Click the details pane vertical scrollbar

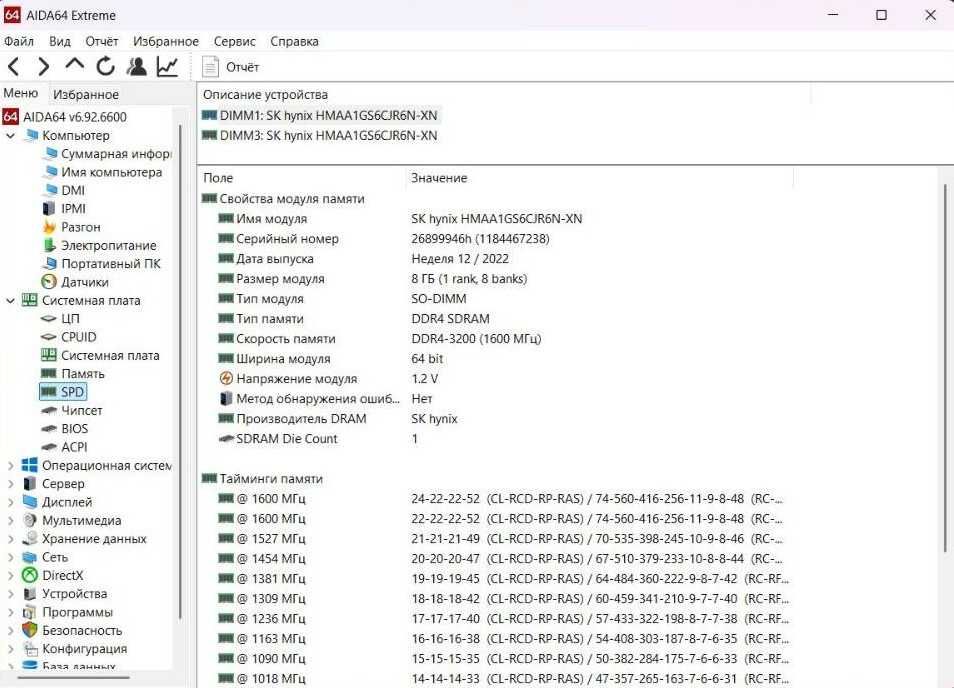945,369
